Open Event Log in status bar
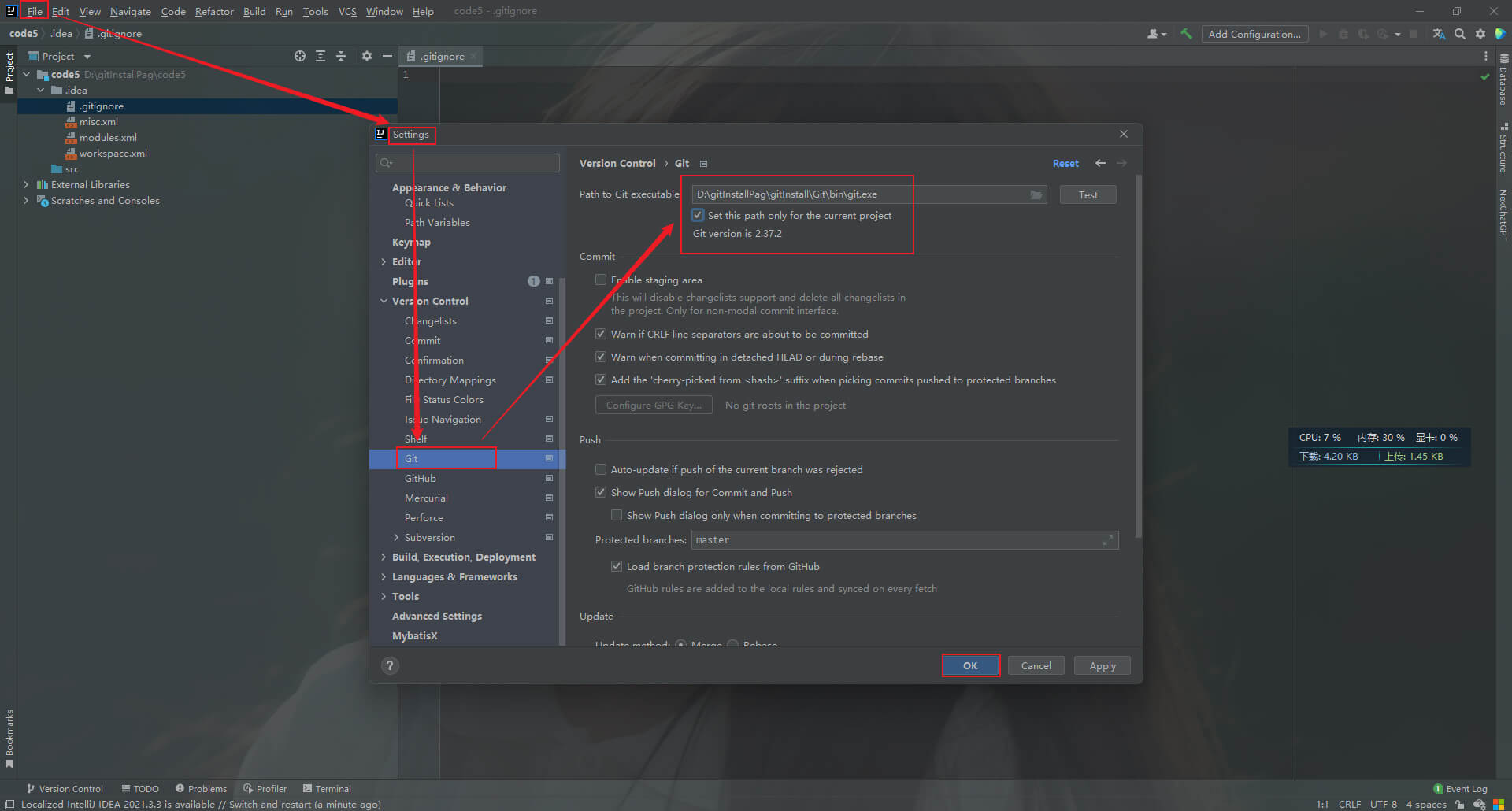 click(x=1461, y=788)
